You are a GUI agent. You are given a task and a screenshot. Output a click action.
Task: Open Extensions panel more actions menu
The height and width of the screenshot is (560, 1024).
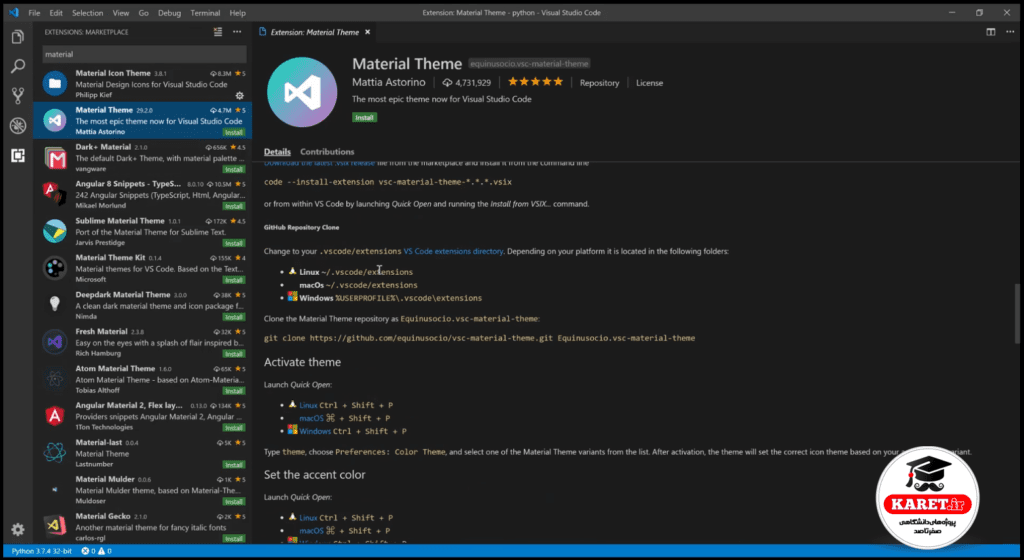237,32
